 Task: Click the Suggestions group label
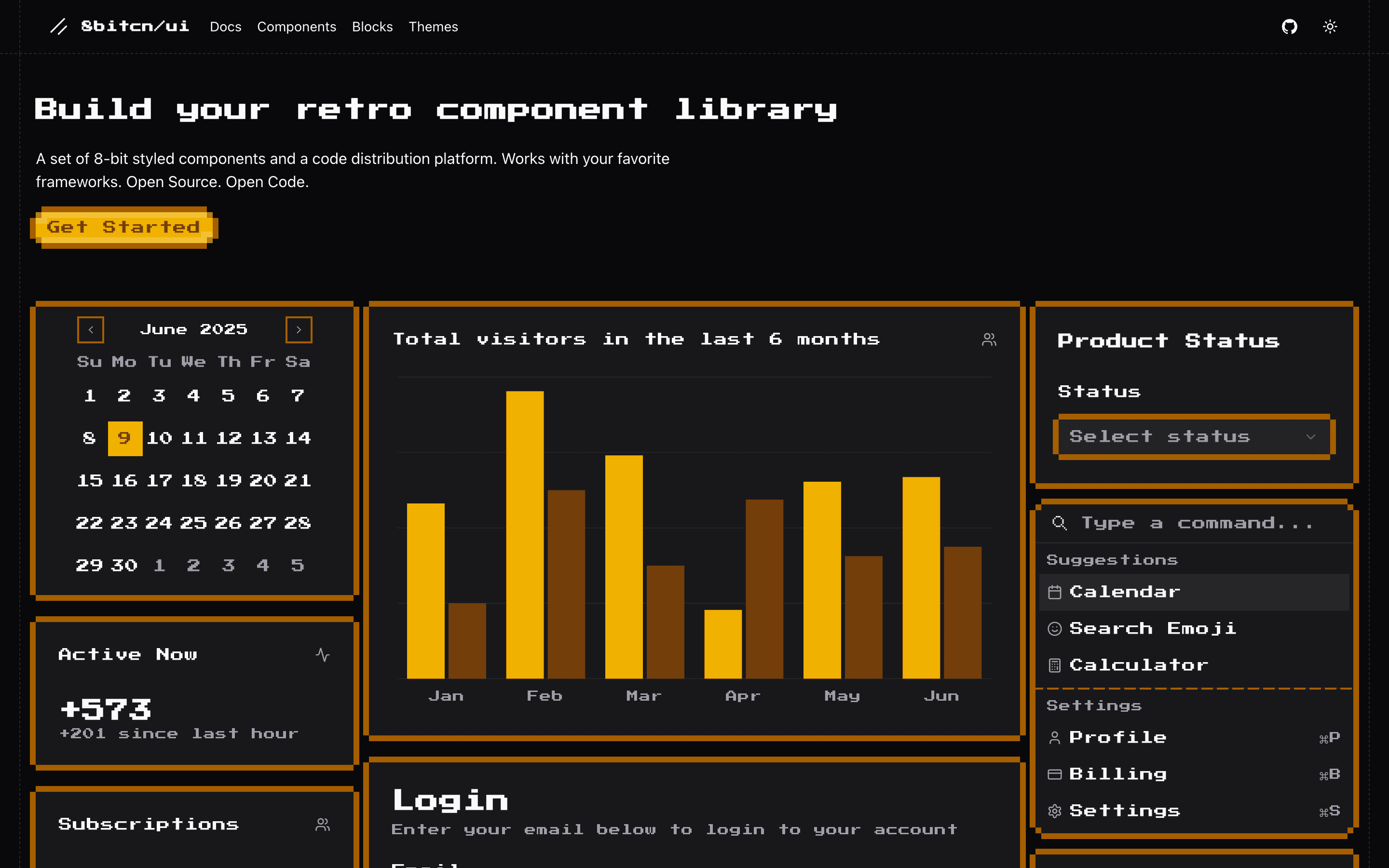(x=1112, y=560)
